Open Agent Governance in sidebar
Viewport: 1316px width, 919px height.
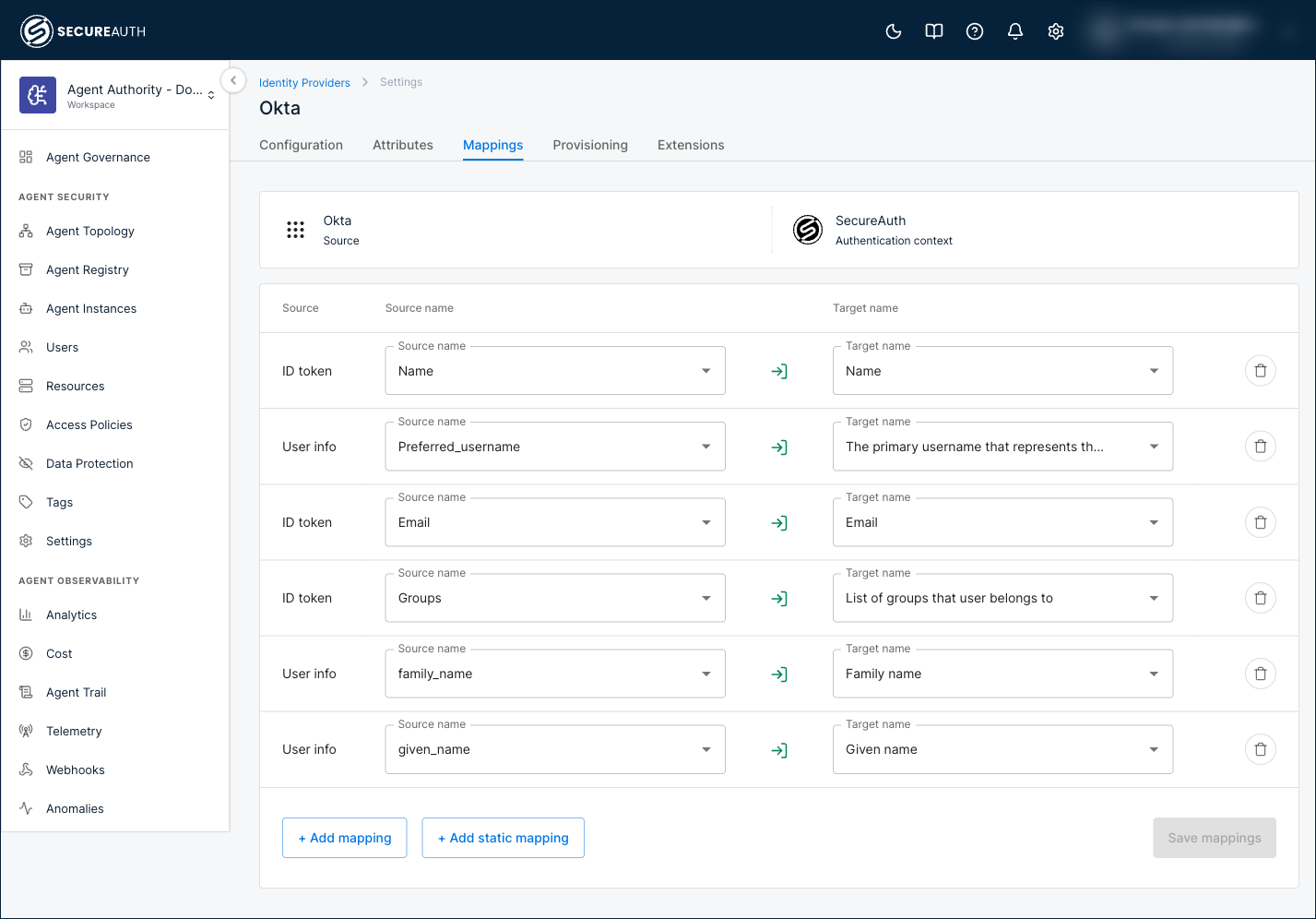point(114,157)
